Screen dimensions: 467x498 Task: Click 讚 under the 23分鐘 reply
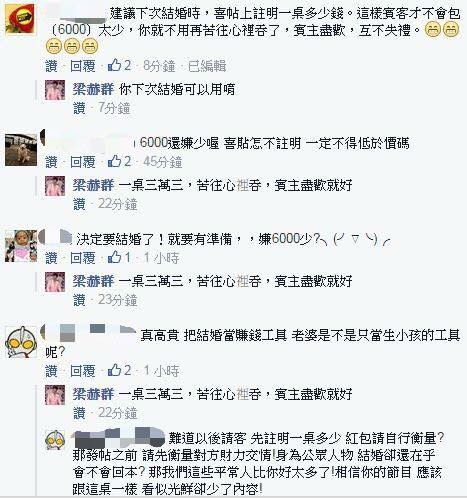[x=79, y=300]
